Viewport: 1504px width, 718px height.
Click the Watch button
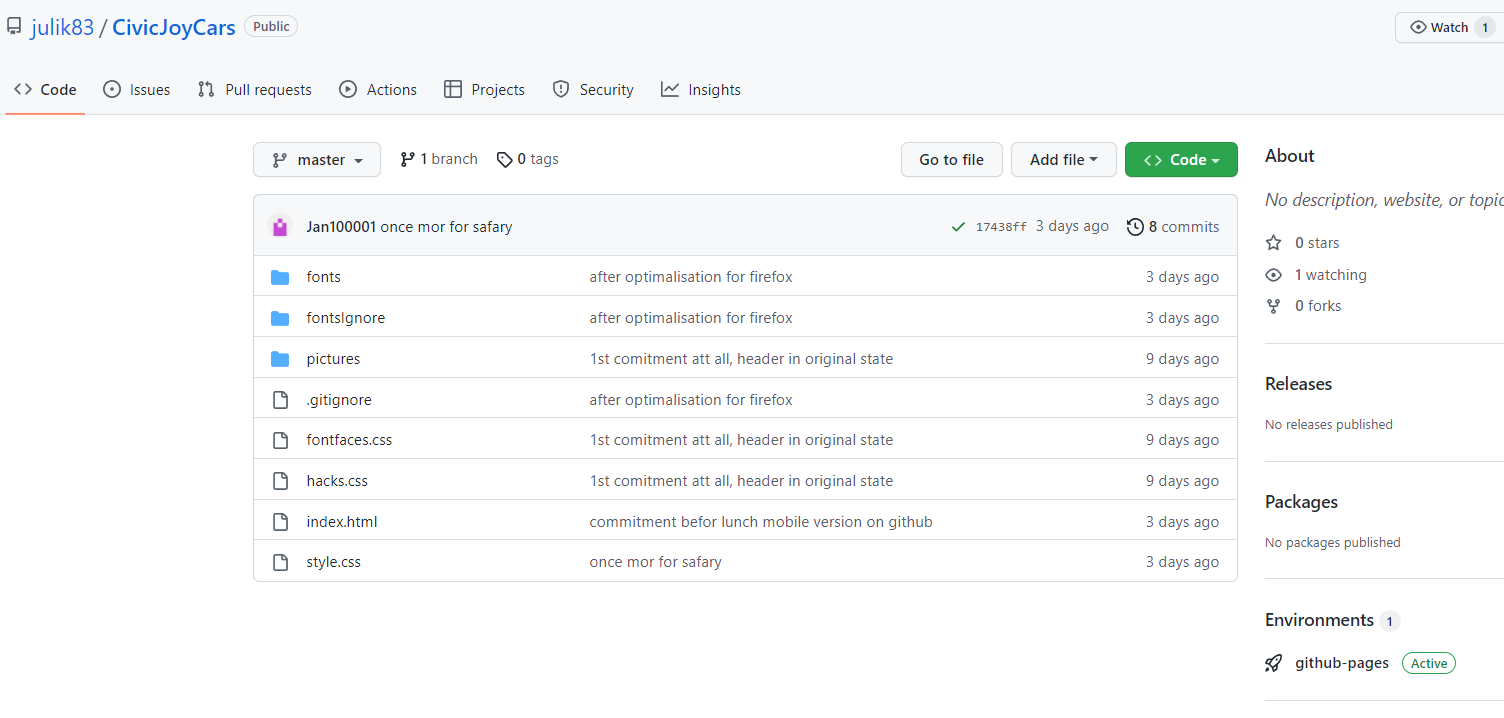[x=1448, y=27]
